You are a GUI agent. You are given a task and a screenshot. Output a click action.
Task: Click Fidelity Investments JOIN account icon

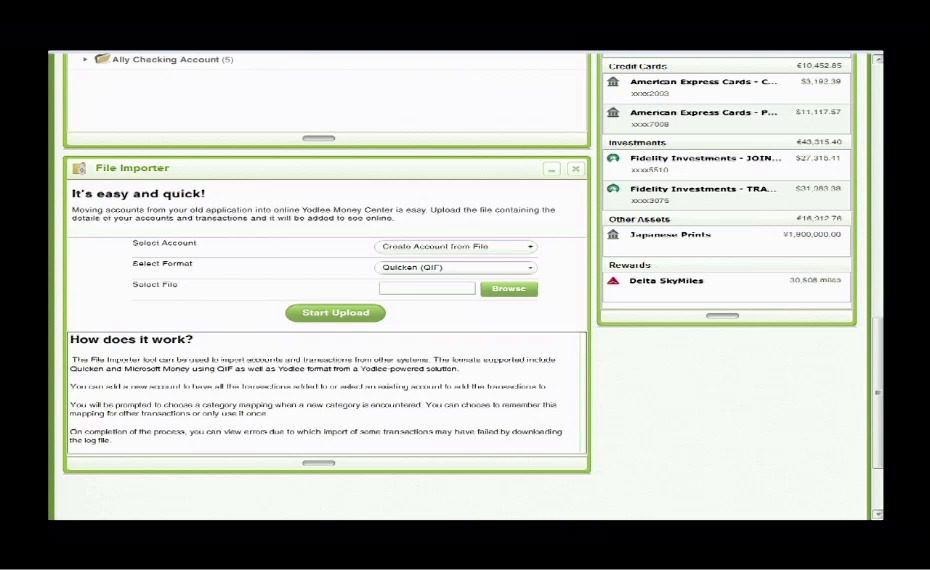(x=613, y=158)
